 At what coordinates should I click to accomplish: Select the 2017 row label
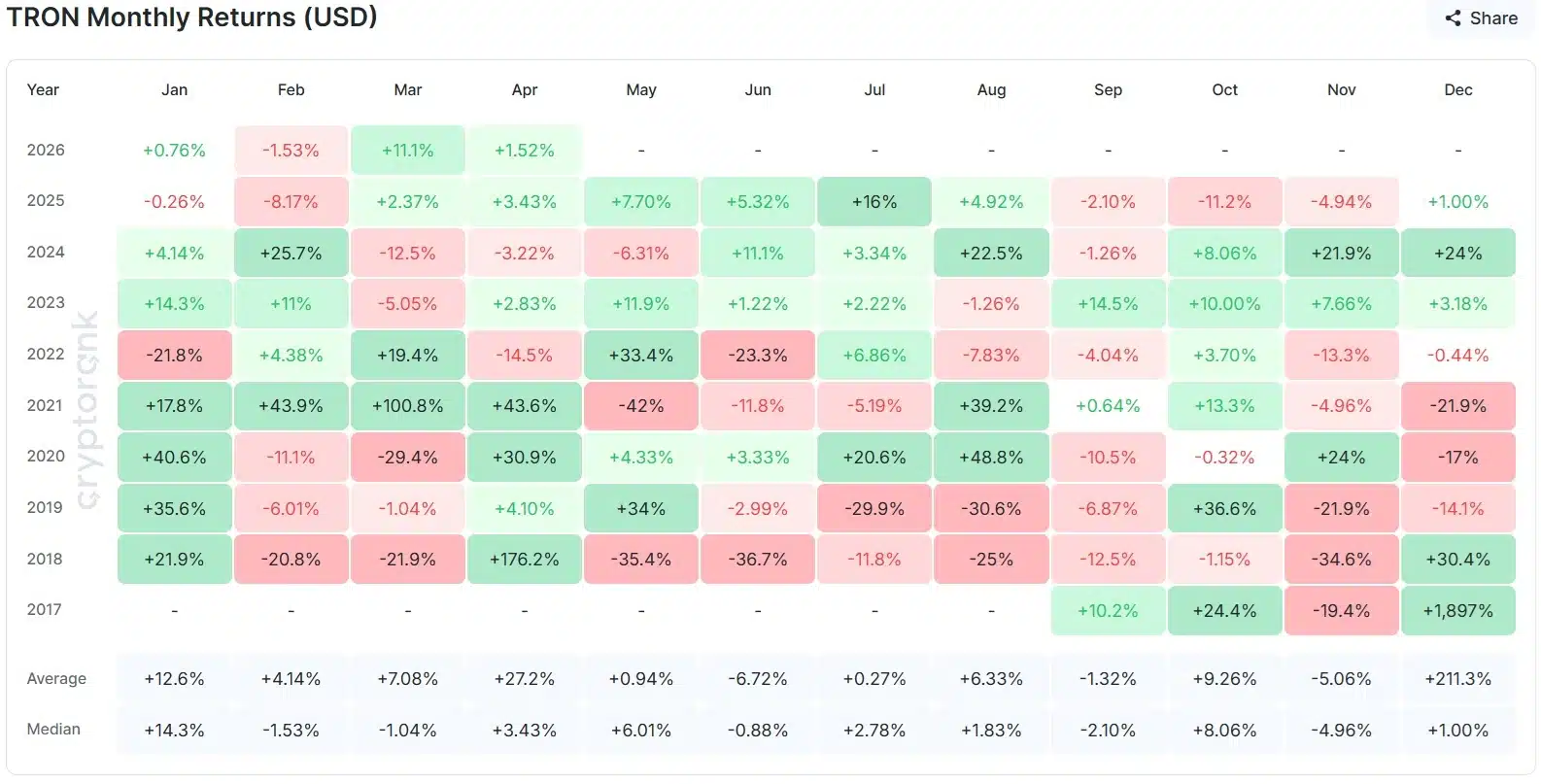pyautogui.click(x=44, y=610)
